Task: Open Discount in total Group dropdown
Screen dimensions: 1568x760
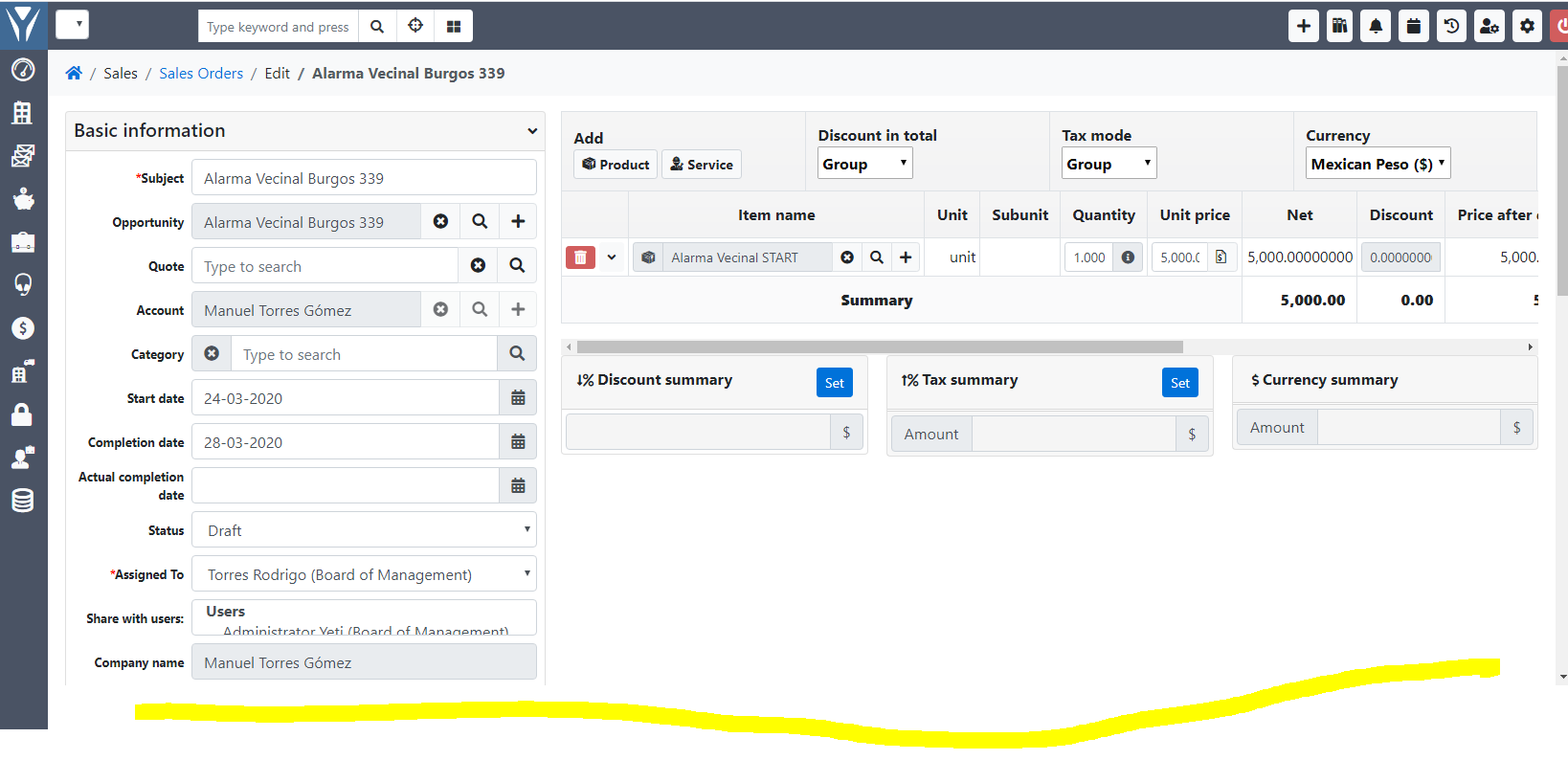Action: click(x=865, y=164)
